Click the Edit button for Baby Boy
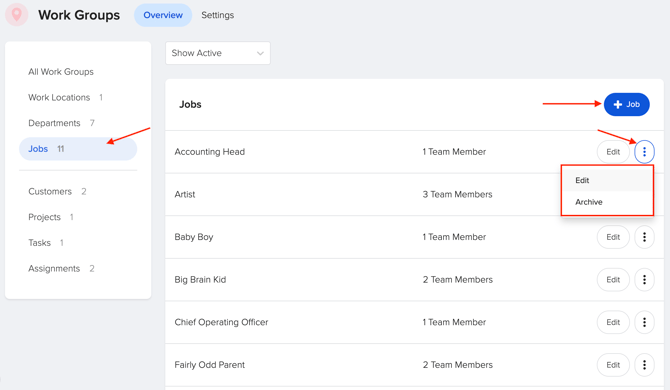The height and width of the screenshot is (390, 670). pyautogui.click(x=613, y=237)
